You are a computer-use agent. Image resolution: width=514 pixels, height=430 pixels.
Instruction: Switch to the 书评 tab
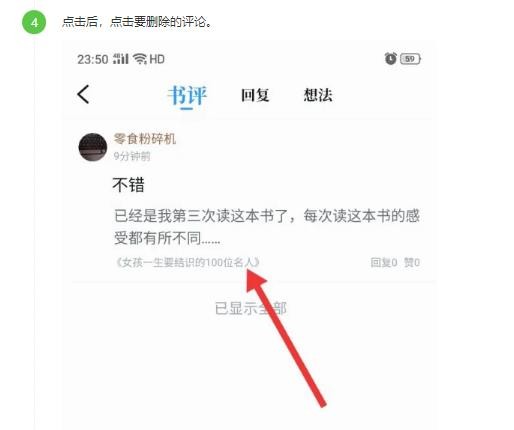click(187, 96)
